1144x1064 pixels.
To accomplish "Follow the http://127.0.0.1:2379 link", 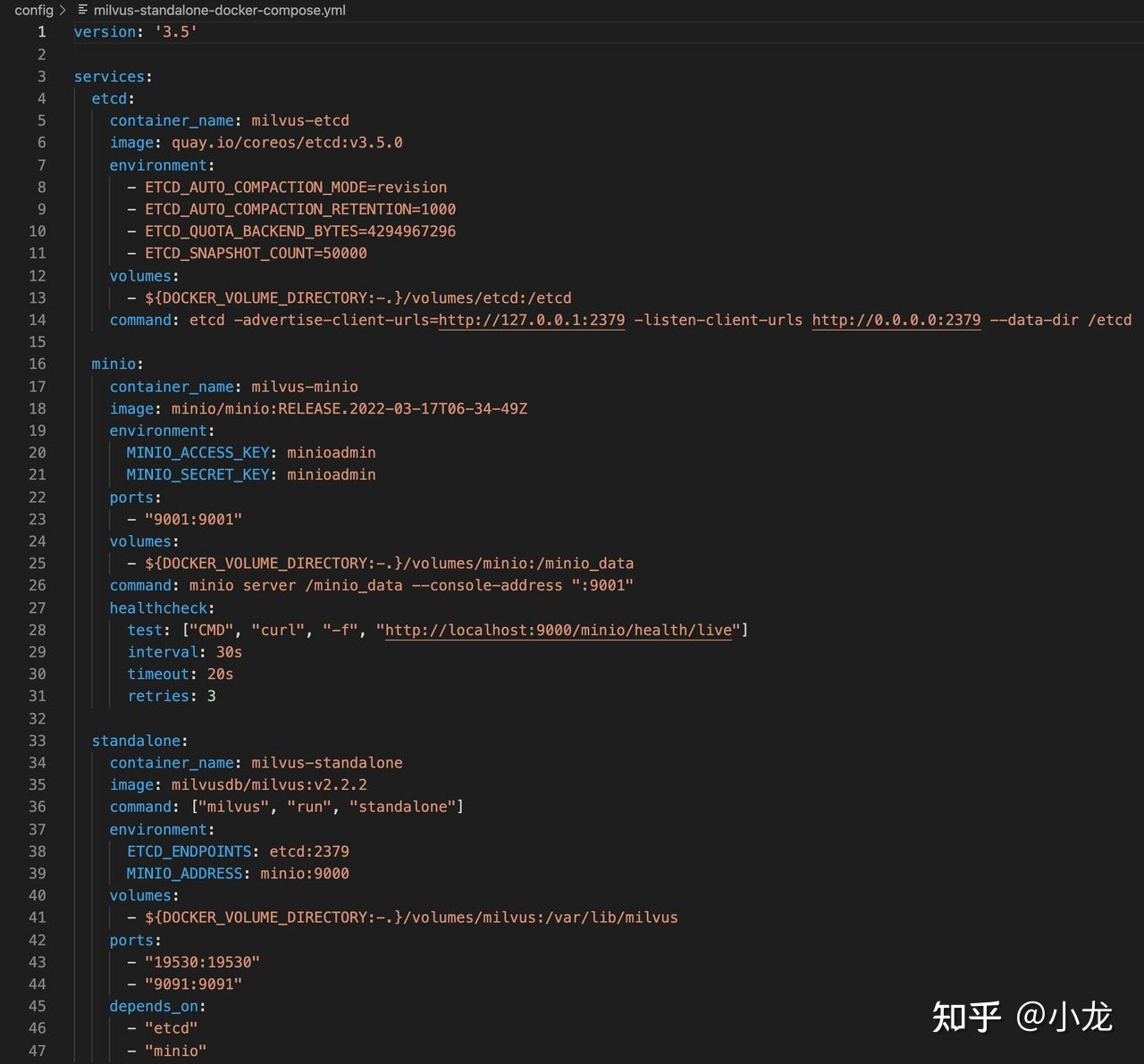I will click(532, 320).
